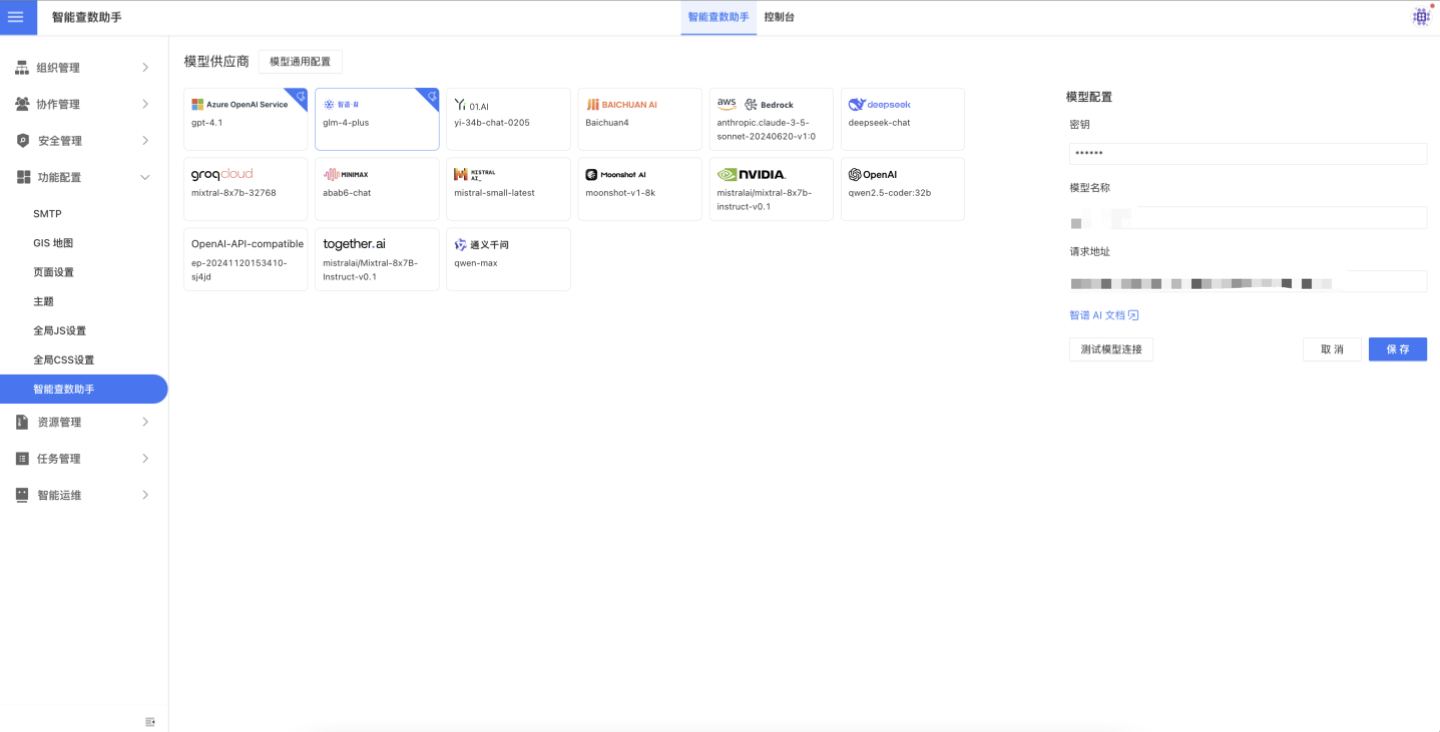
Task: Focus the 请求地址 input field
Action: (1248, 282)
